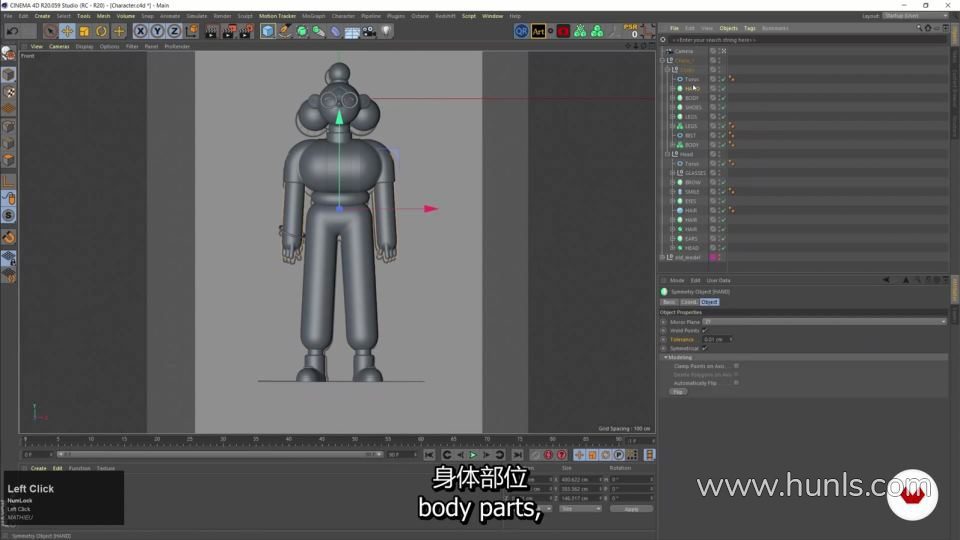Viewport: 960px width, 540px height.
Task: Open the Mirror Plane dropdown
Action: tap(824, 321)
